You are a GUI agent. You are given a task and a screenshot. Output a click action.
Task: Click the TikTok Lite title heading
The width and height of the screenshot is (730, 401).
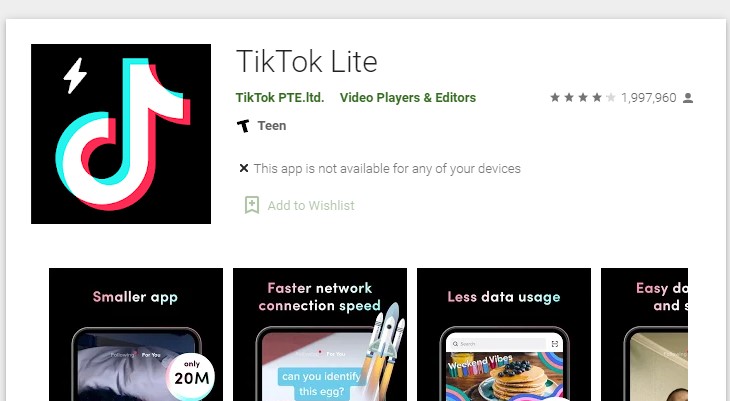click(307, 61)
